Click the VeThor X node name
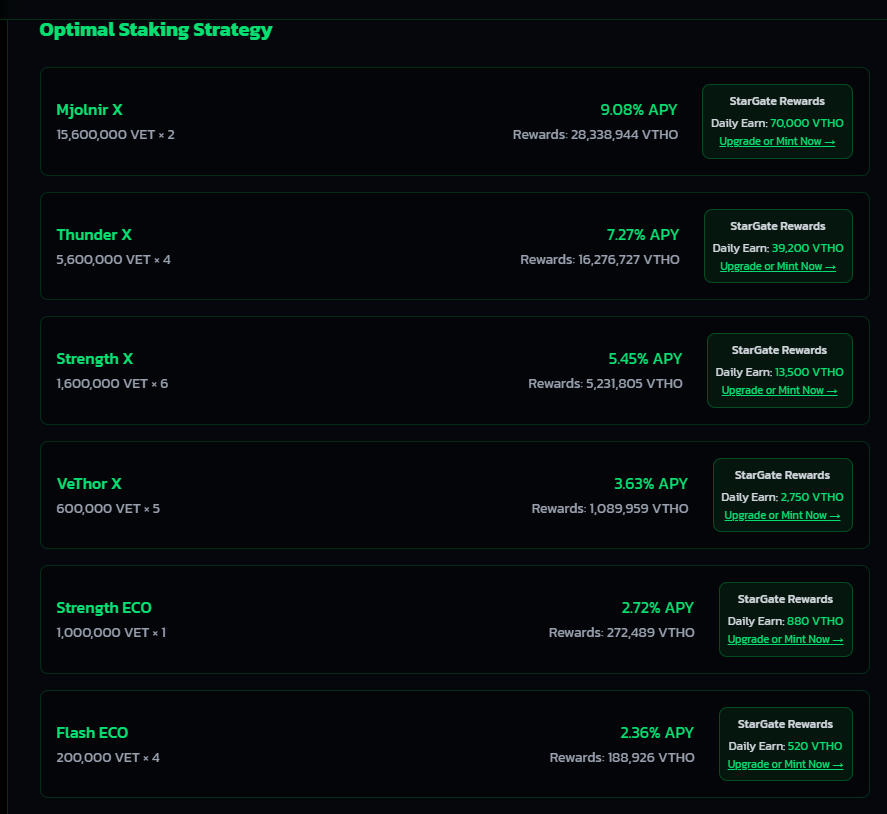Viewport: 887px width, 814px height. [x=89, y=483]
